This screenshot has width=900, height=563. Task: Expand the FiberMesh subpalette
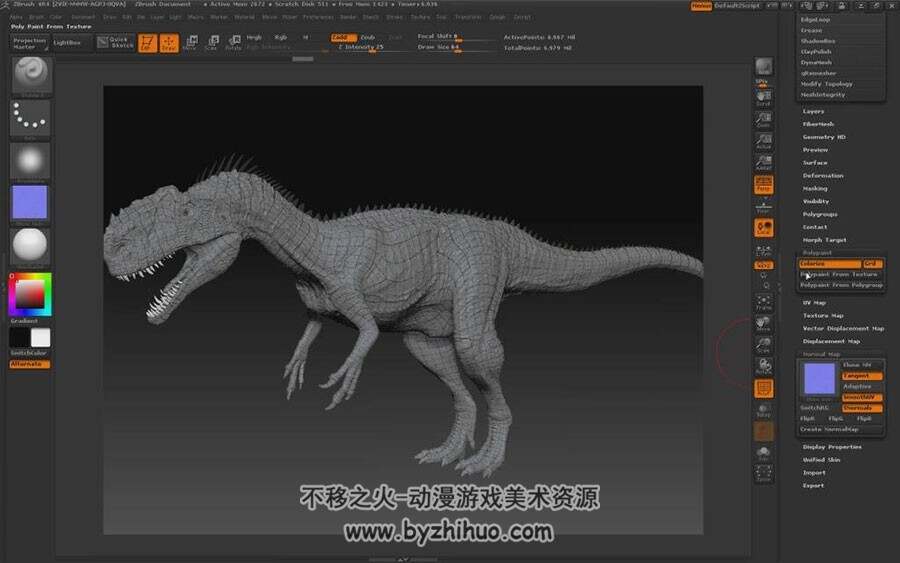pos(818,124)
